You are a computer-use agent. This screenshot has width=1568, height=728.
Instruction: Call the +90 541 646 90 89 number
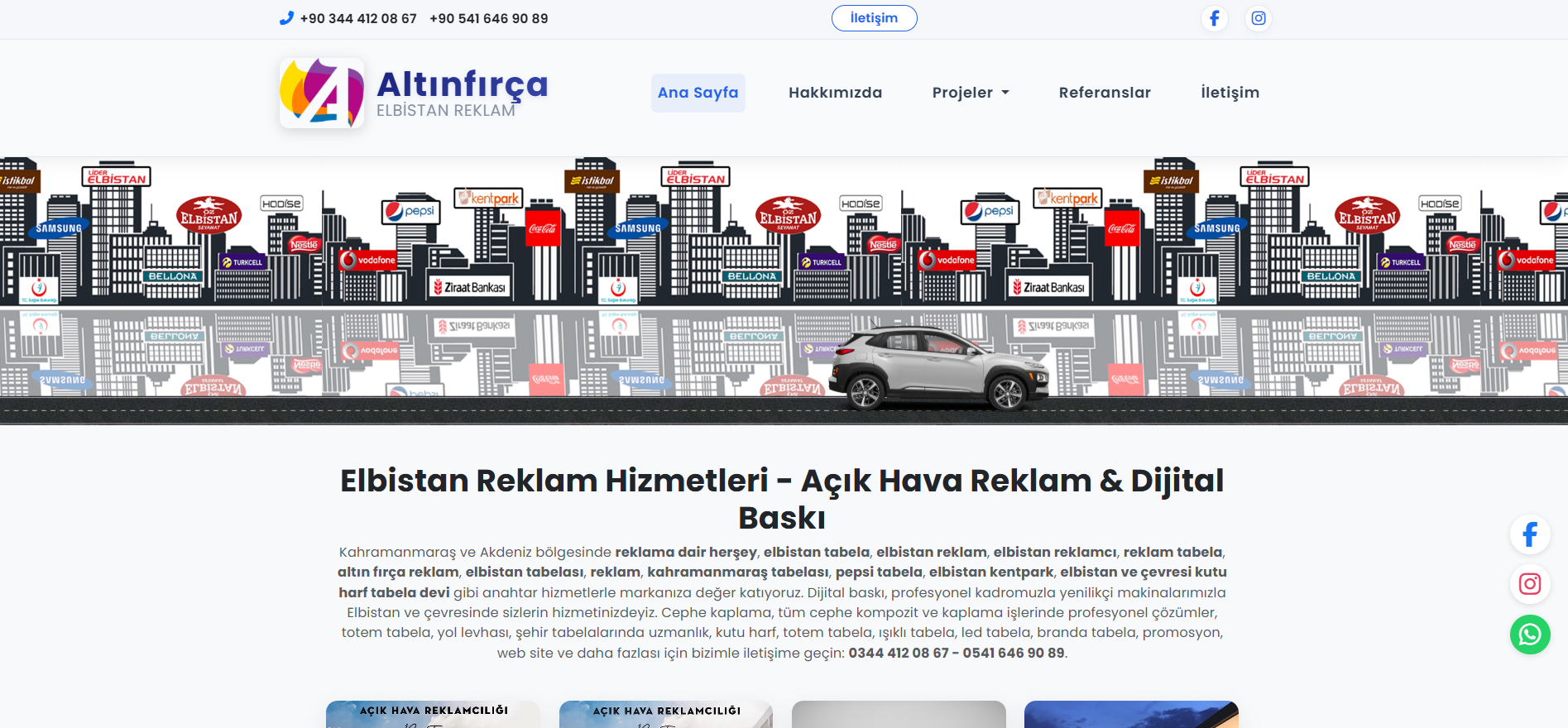pos(488,18)
